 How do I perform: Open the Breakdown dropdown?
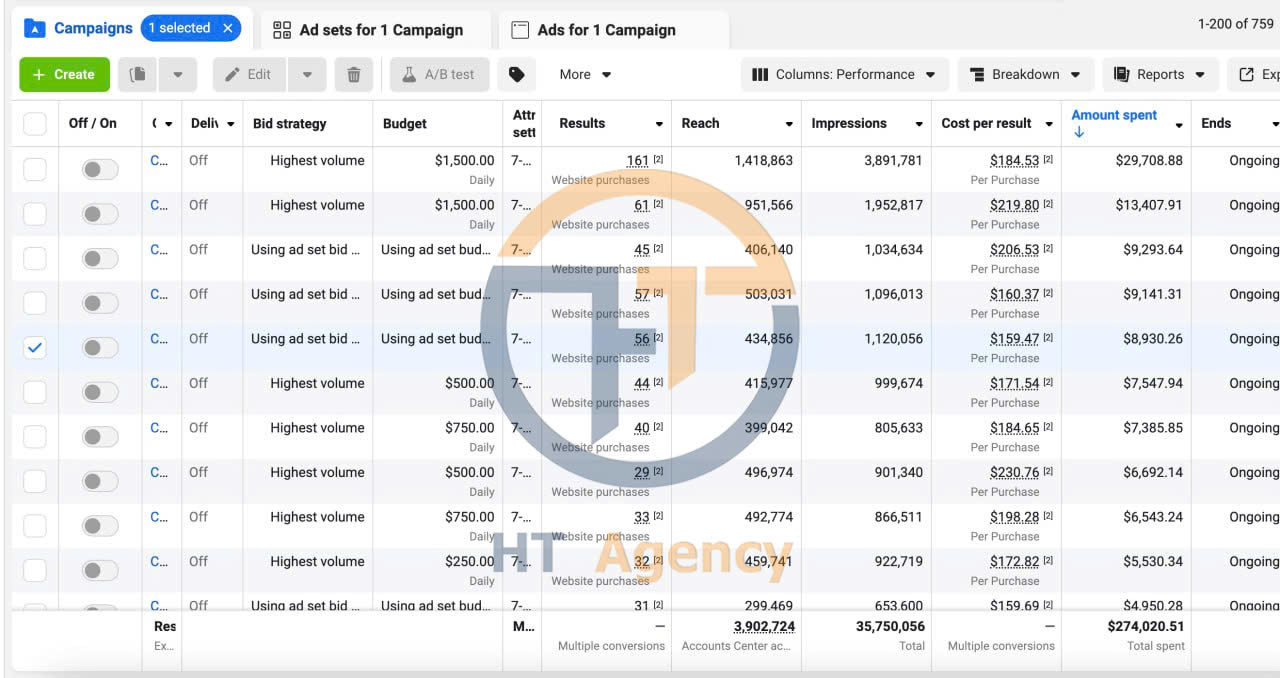(x=1025, y=74)
